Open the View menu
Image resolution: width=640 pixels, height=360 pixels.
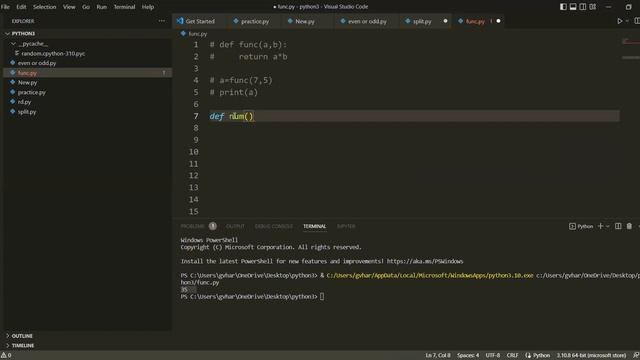point(69,7)
